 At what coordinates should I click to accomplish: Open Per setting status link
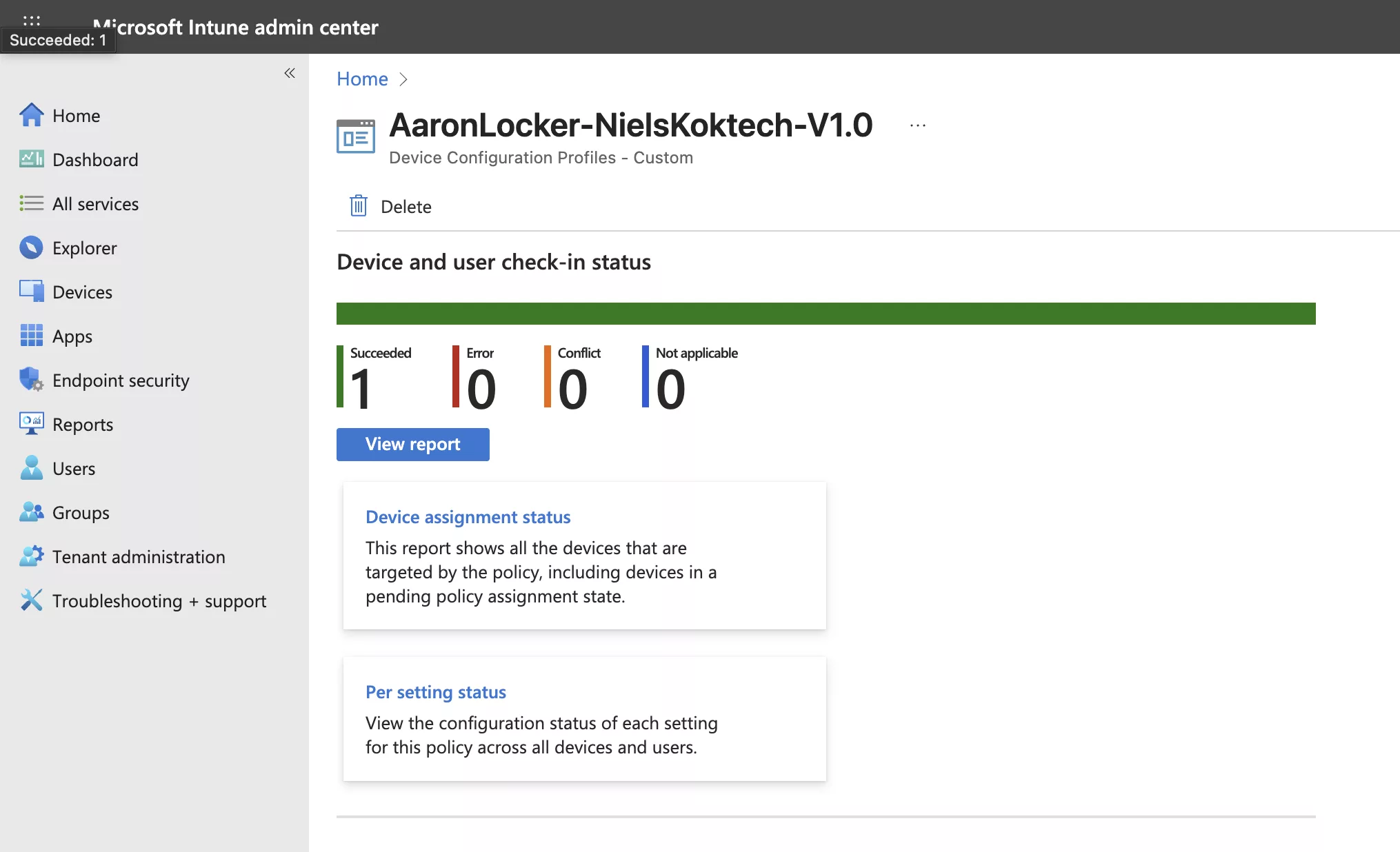pyautogui.click(x=435, y=692)
